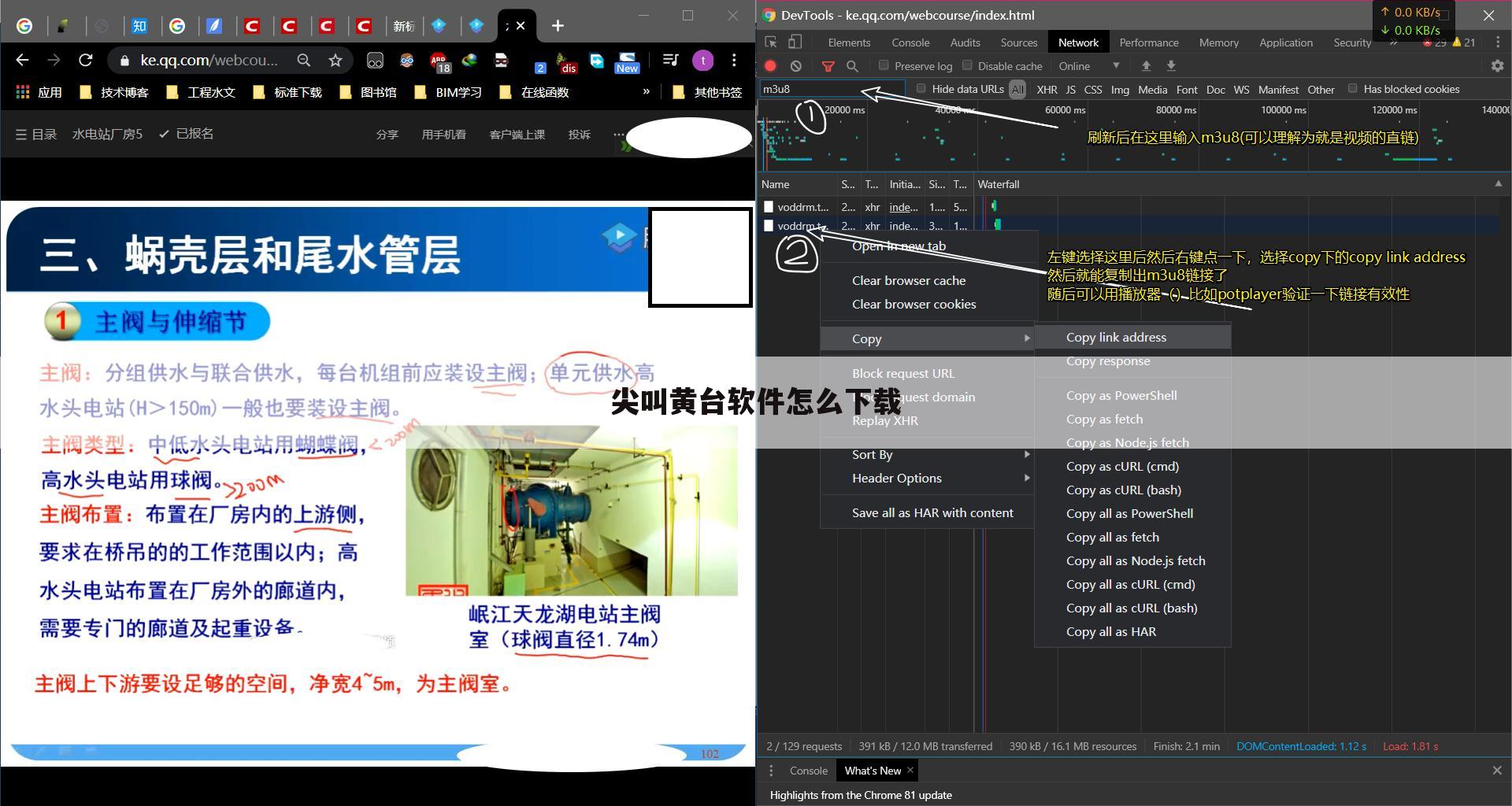Open the network search magnifier

tap(852, 66)
